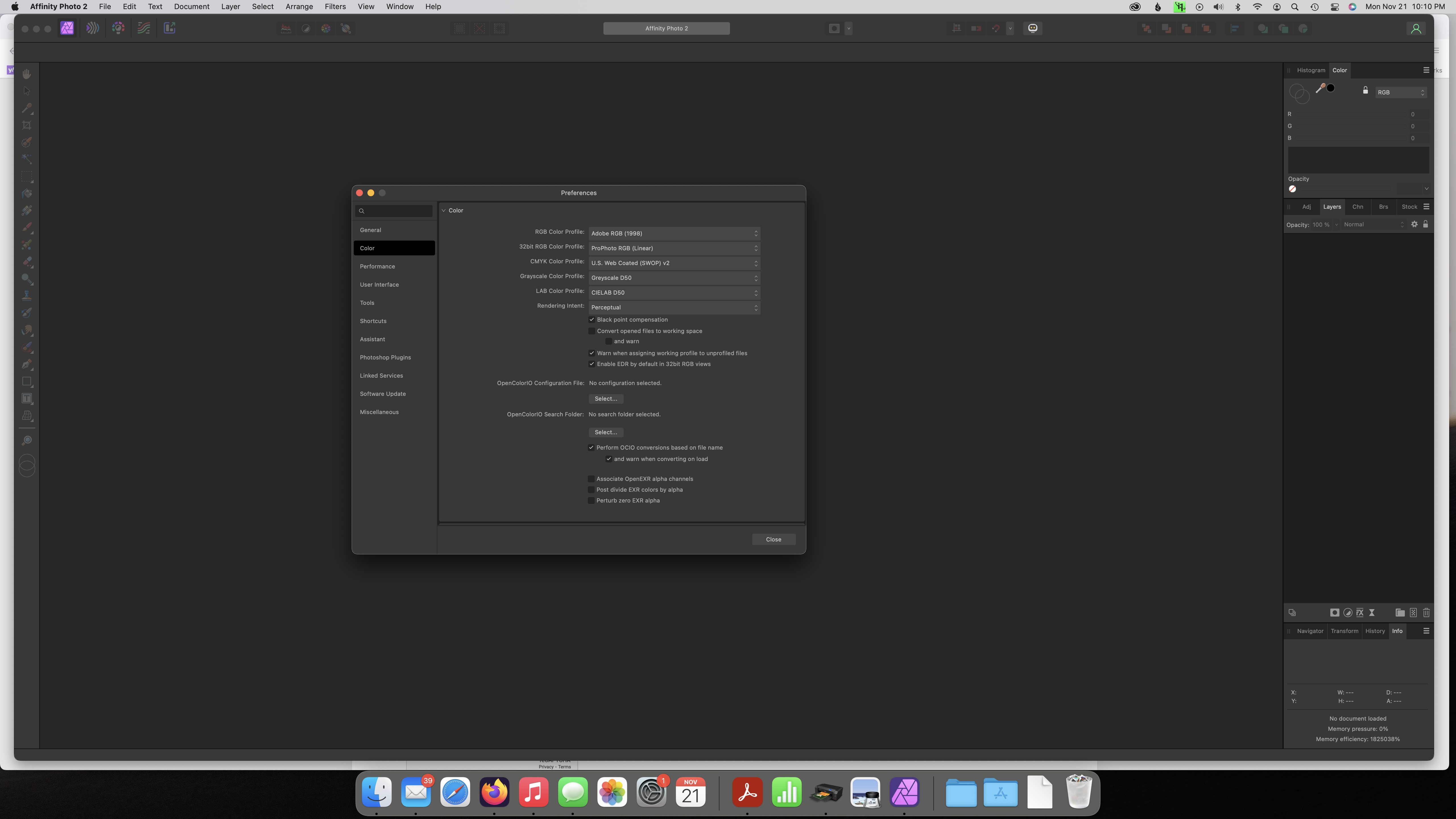1456x819 pixels.
Task: Switch to the Export Persona icon
Action: pos(169,28)
